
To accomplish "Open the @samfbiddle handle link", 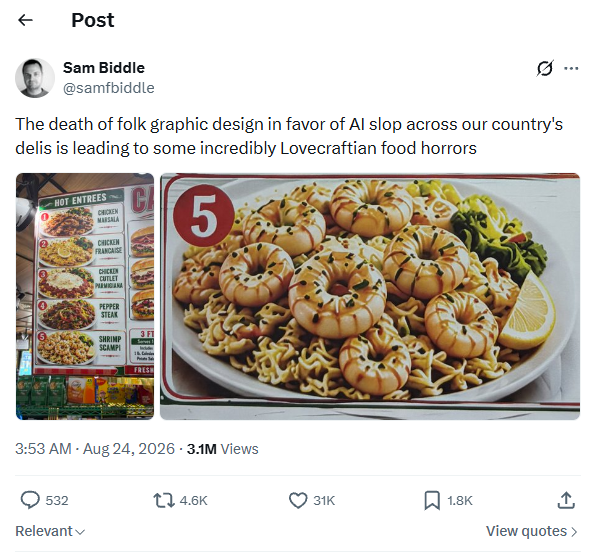I will (x=109, y=88).
